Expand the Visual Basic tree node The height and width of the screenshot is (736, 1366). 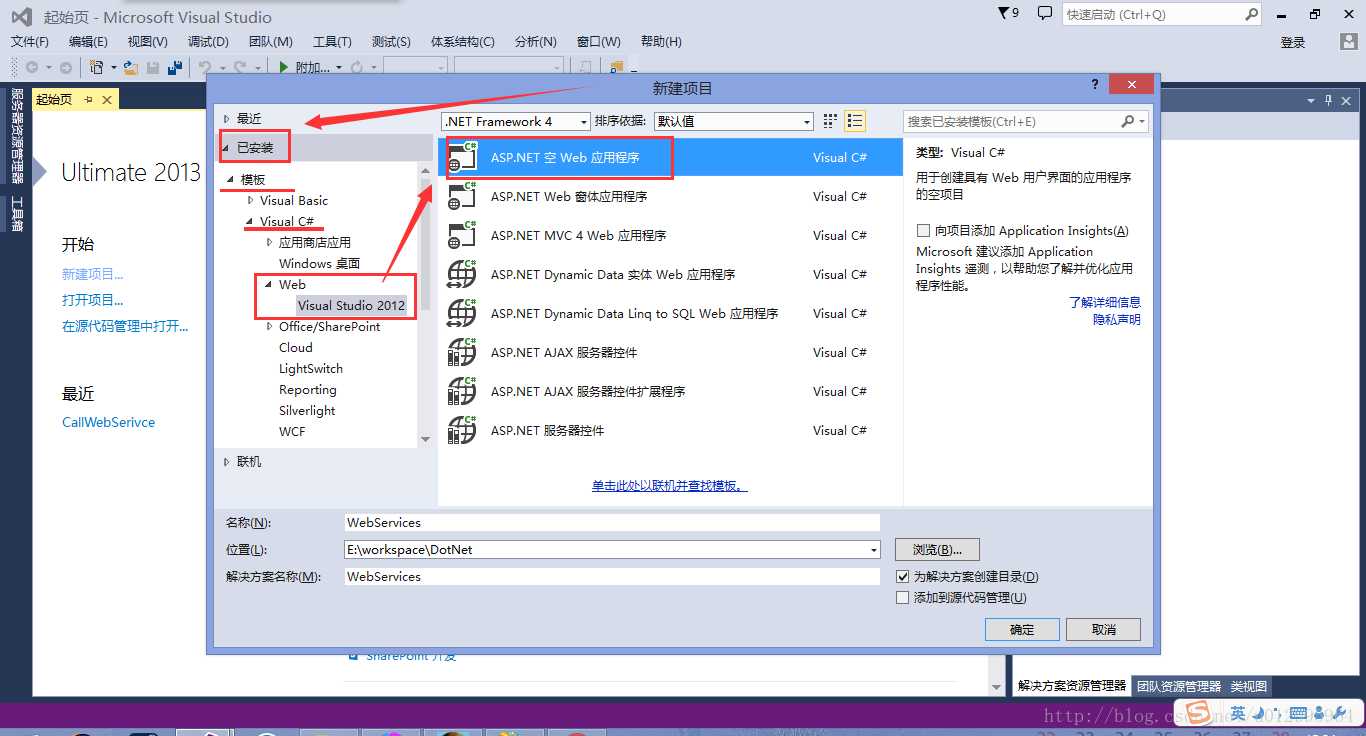[x=251, y=200]
